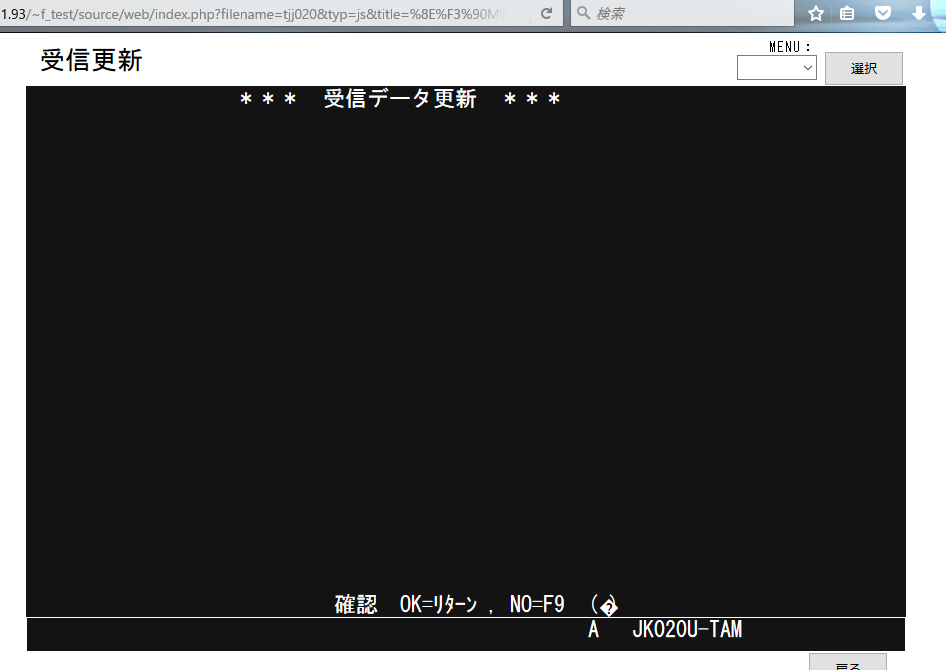Open the downloads arrow icon
The height and width of the screenshot is (670, 946).
(918, 13)
